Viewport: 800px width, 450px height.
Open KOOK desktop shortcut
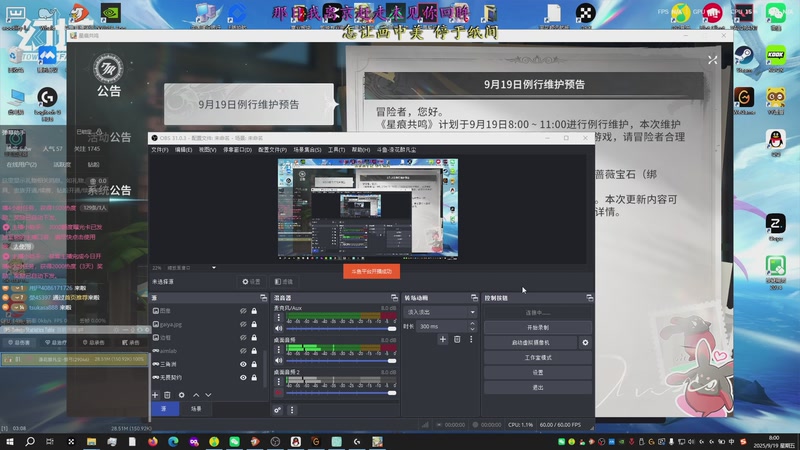(776, 58)
